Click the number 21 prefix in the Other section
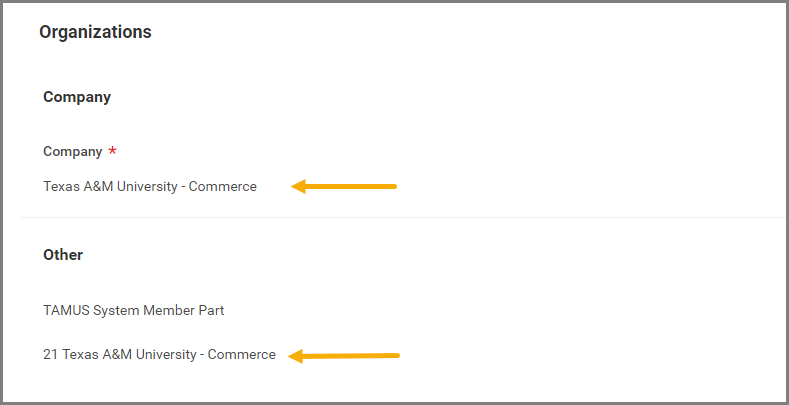789x405 pixels. [x=50, y=354]
